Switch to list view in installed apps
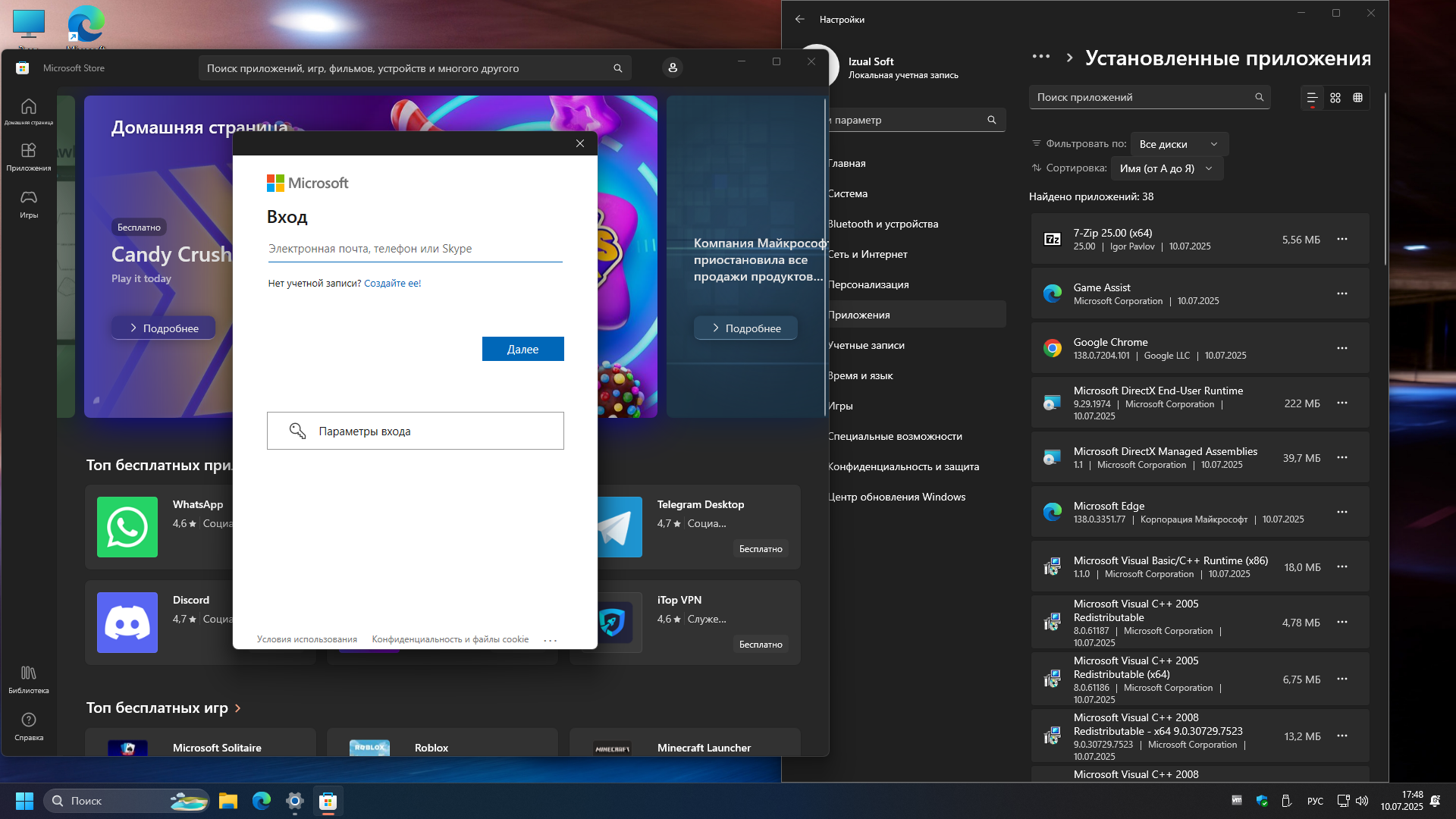1456x819 pixels. point(1312,98)
